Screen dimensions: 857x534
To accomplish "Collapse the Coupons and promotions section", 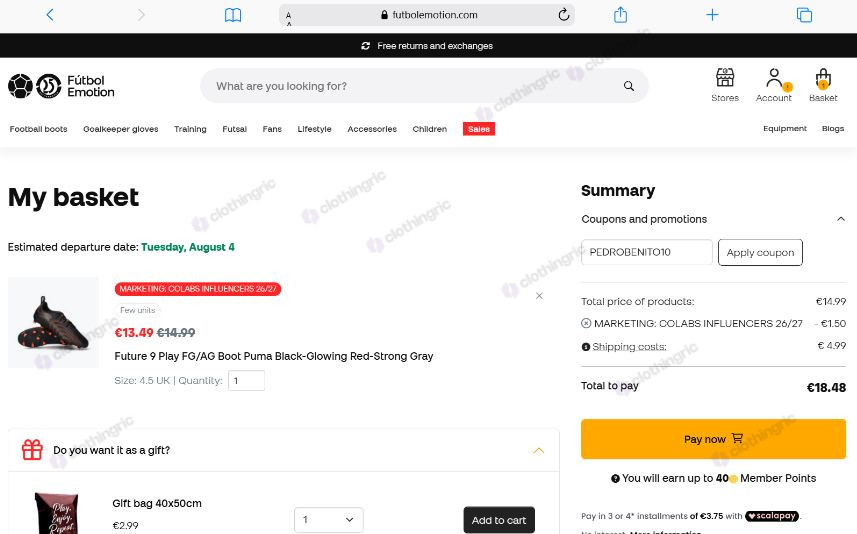I will [841, 219].
